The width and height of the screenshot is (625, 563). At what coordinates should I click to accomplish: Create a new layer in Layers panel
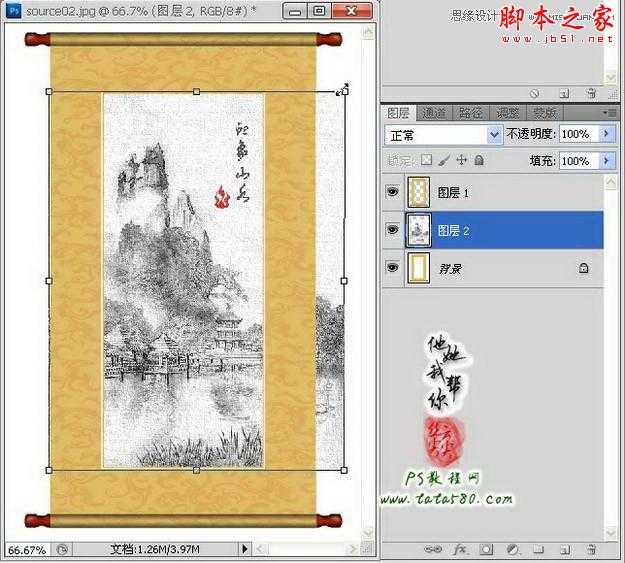565,550
